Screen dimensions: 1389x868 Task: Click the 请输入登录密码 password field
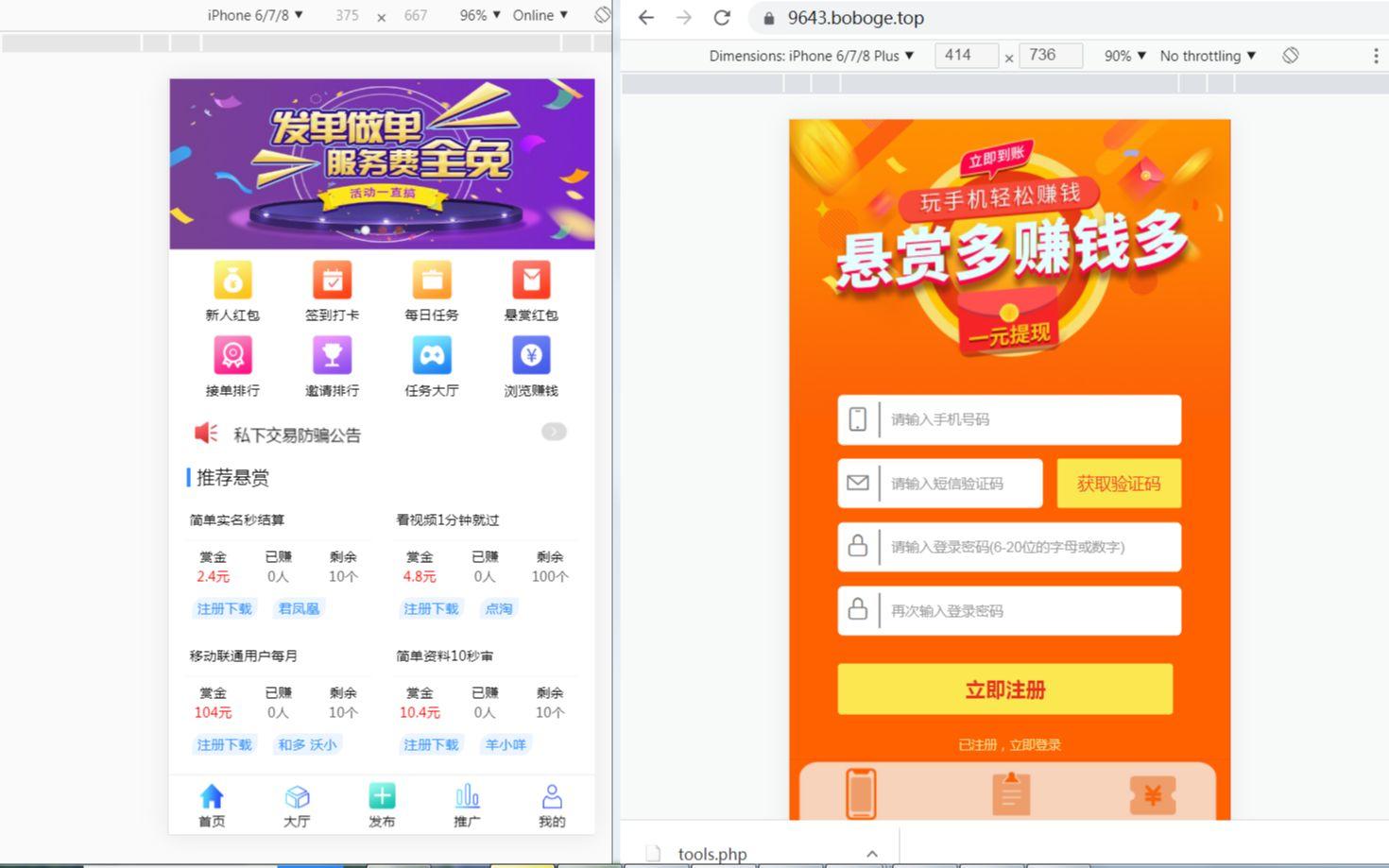pyautogui.click(x=1009, y=547)
